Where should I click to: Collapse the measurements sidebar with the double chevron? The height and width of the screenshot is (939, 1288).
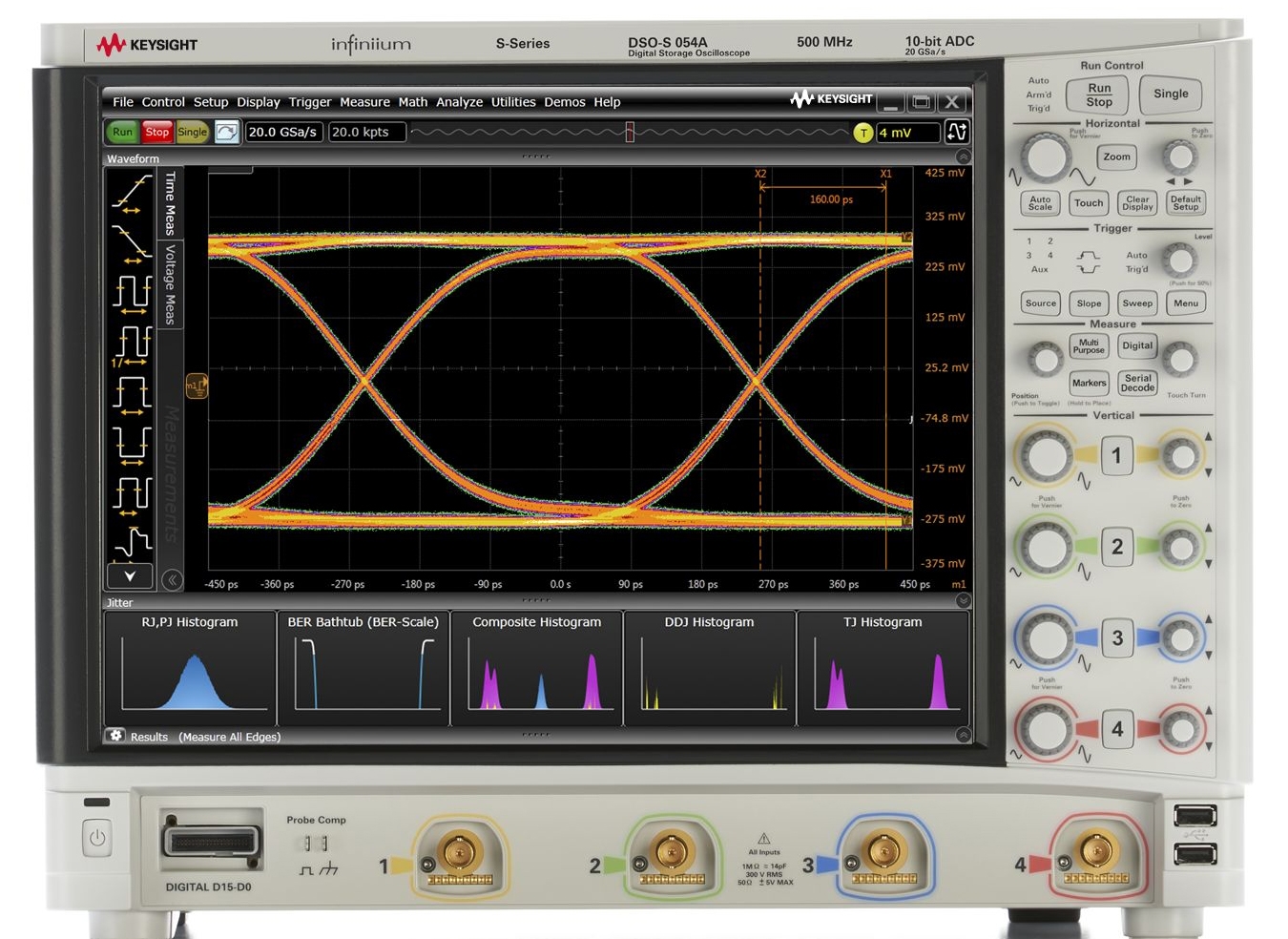[172, 579]
